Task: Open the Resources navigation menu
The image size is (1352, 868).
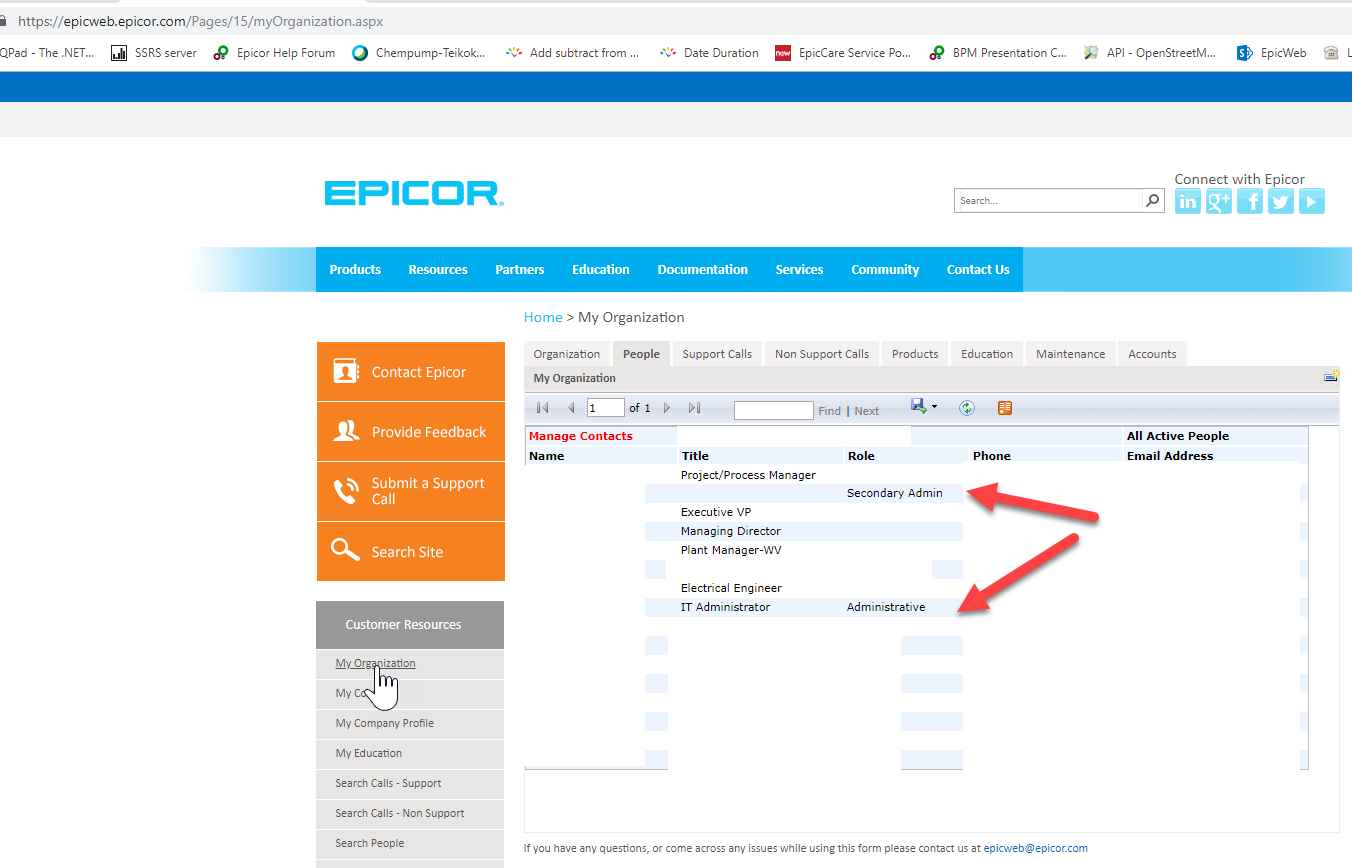Action: [438, 269]
